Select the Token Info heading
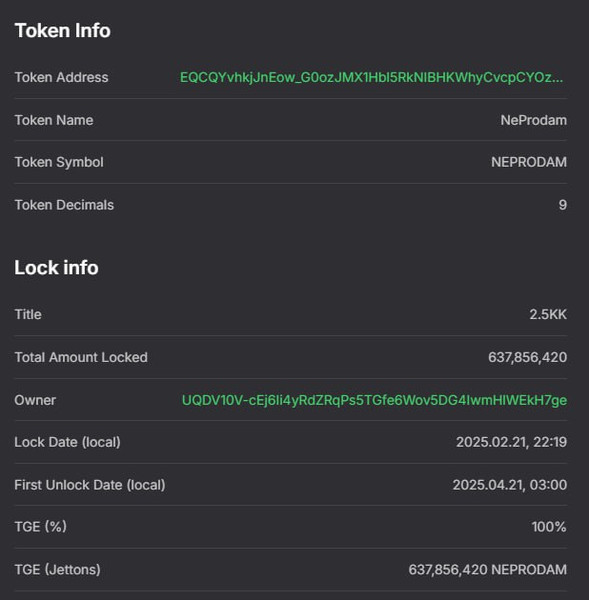589x600 pixels. coord(62,31)
